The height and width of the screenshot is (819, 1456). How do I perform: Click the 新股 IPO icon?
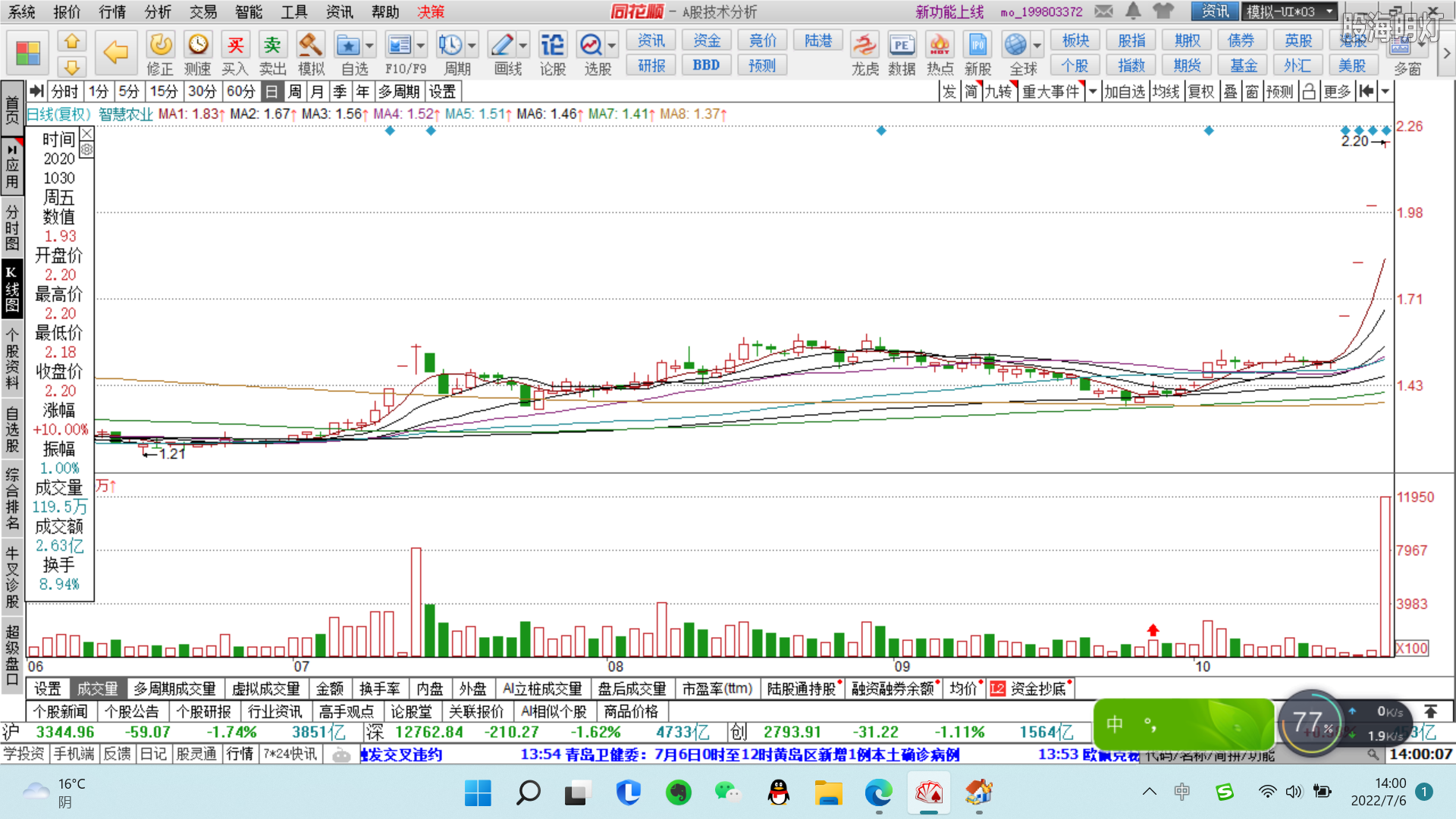977,53
